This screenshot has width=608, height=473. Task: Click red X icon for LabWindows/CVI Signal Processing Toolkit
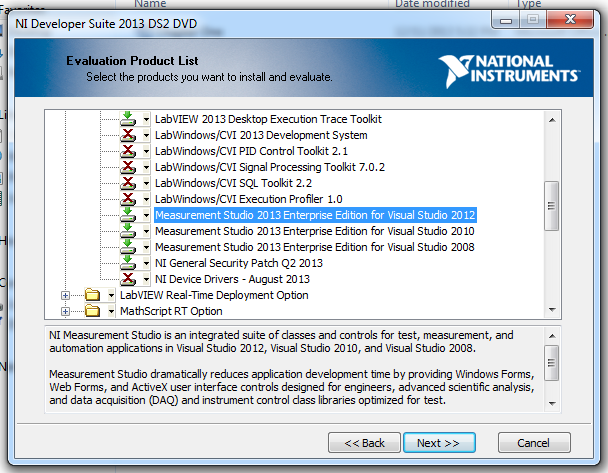128,167
